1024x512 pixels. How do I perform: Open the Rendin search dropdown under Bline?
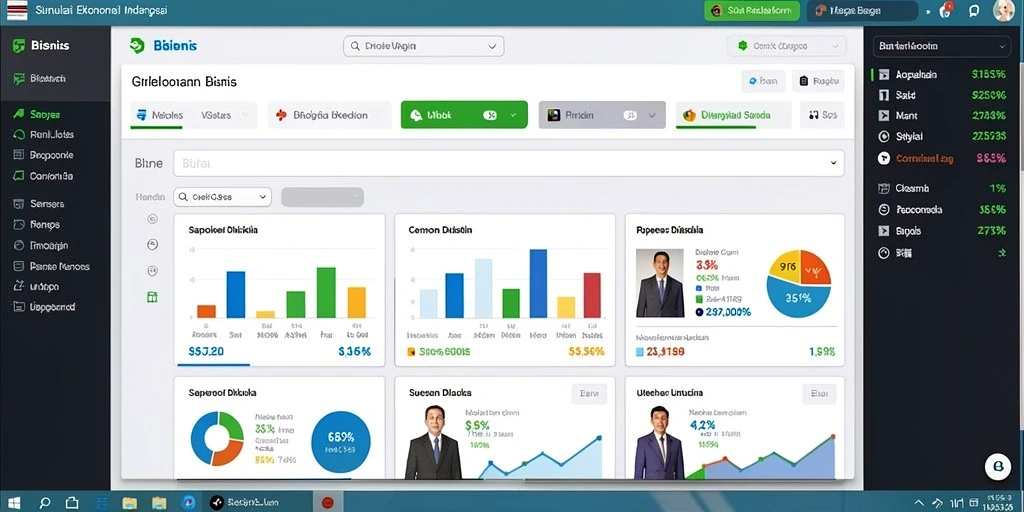222,197
